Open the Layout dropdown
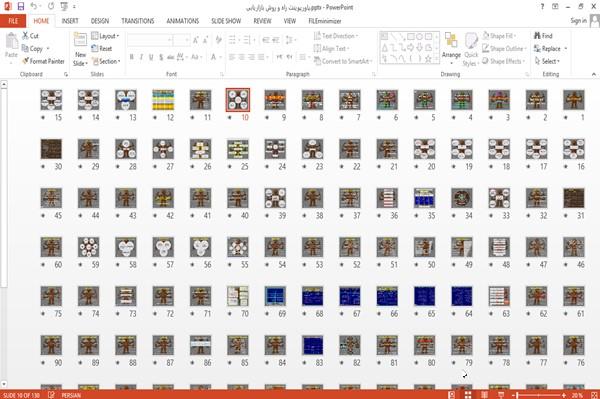The image size is (600, 399). tap(105, 36)
